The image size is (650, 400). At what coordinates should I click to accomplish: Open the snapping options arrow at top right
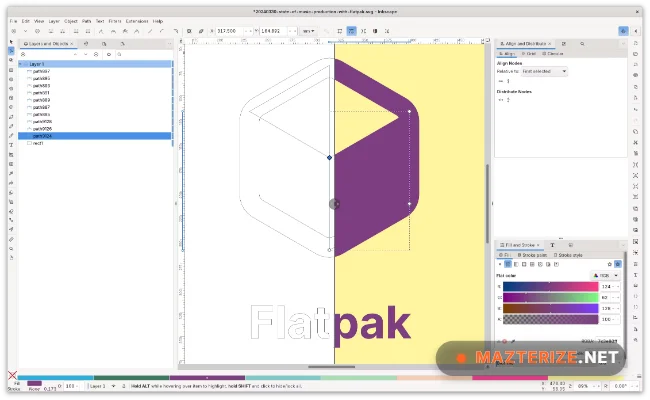[x=635, y=31]
